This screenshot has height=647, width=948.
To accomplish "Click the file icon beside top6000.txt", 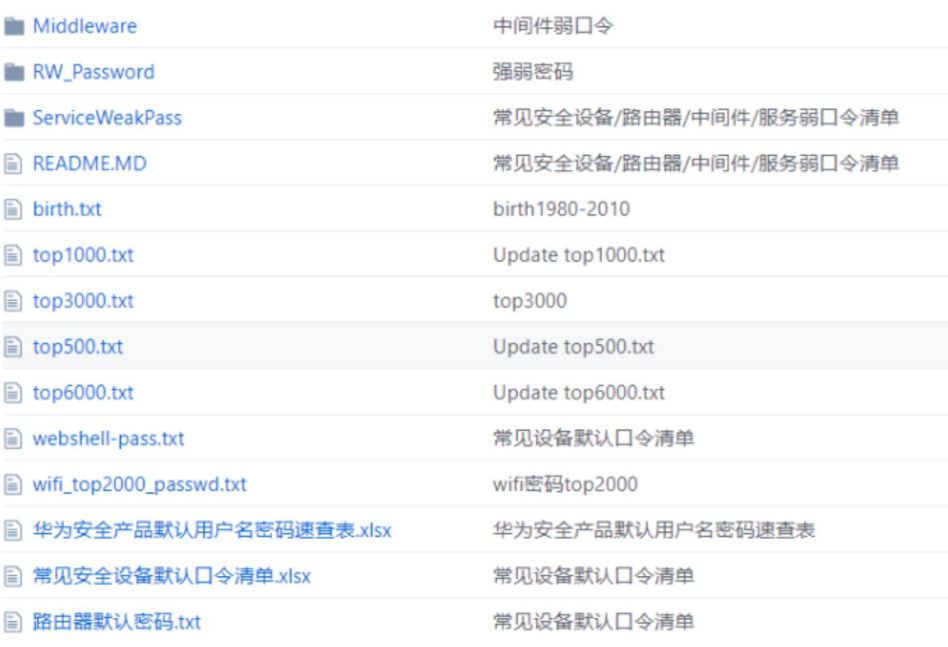I will point(13,392).
